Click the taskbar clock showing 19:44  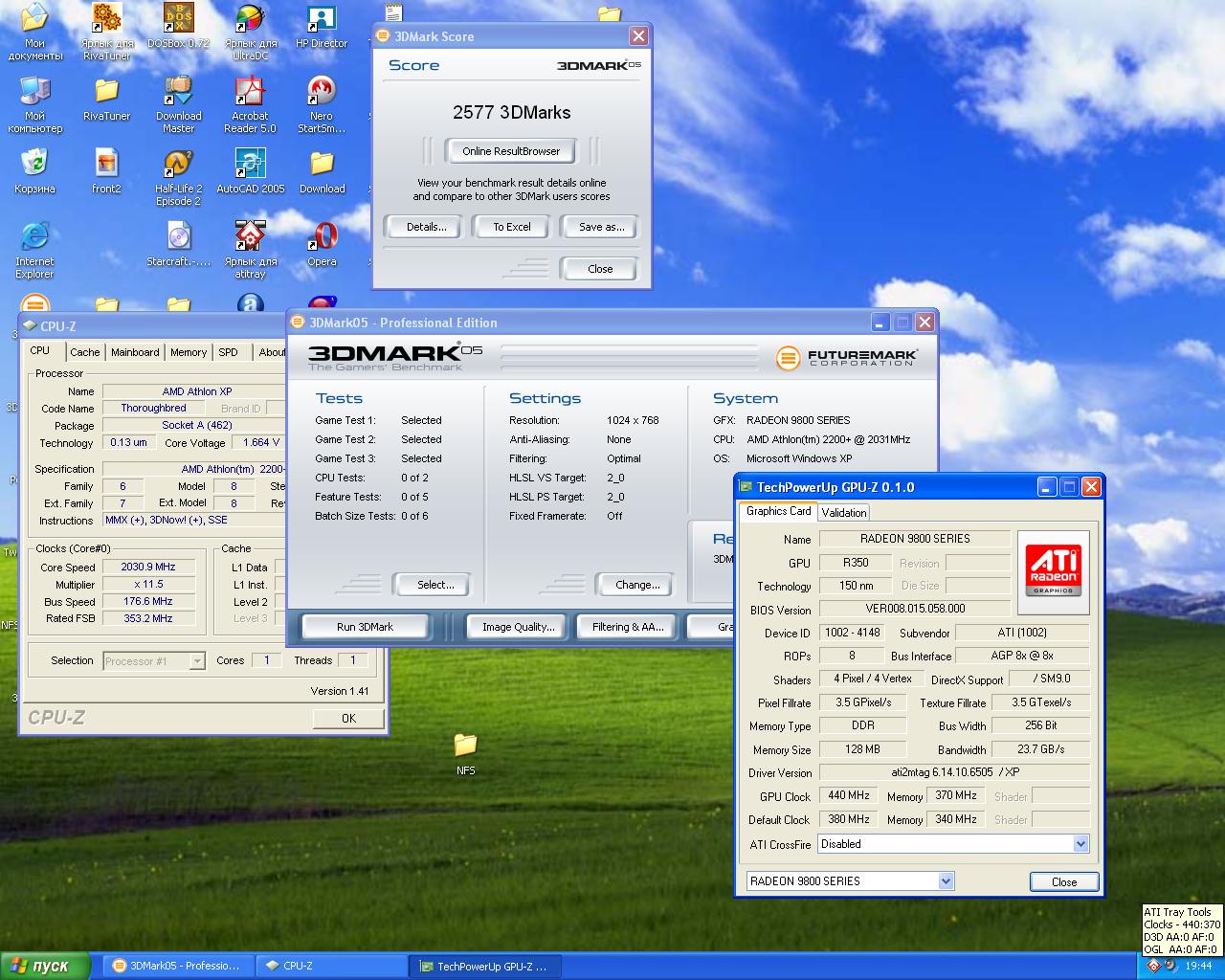pyautogui.click(x=1198, y=967)
